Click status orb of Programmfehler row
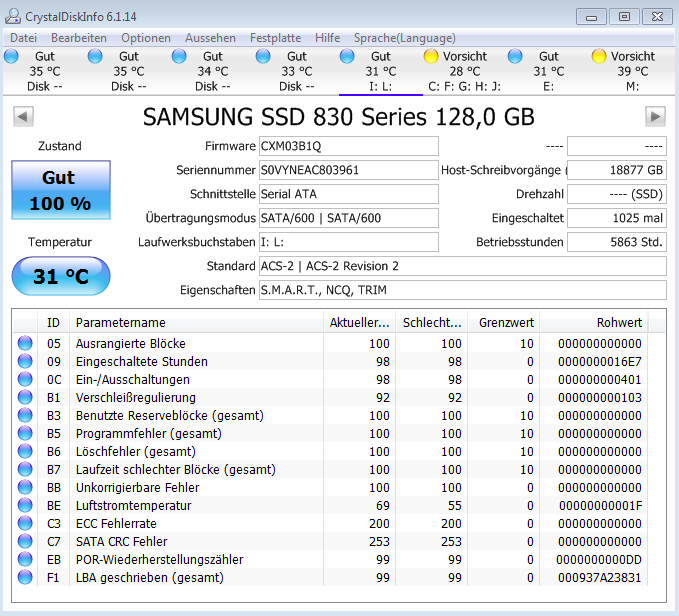Screen dimensions: 679x616 pyautogui.click(x=25, y=433)
